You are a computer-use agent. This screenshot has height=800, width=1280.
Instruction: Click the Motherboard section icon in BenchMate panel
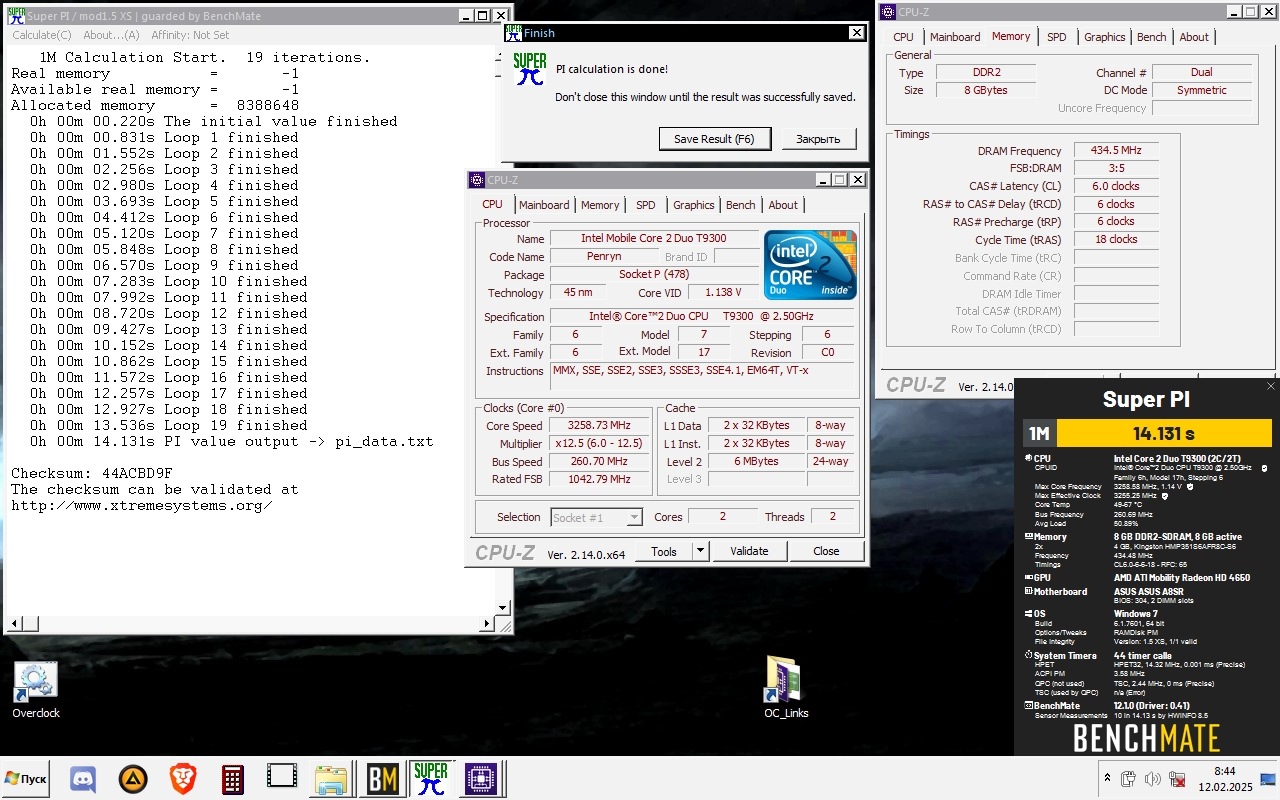pyautogui.click(x=1027, y=592)
